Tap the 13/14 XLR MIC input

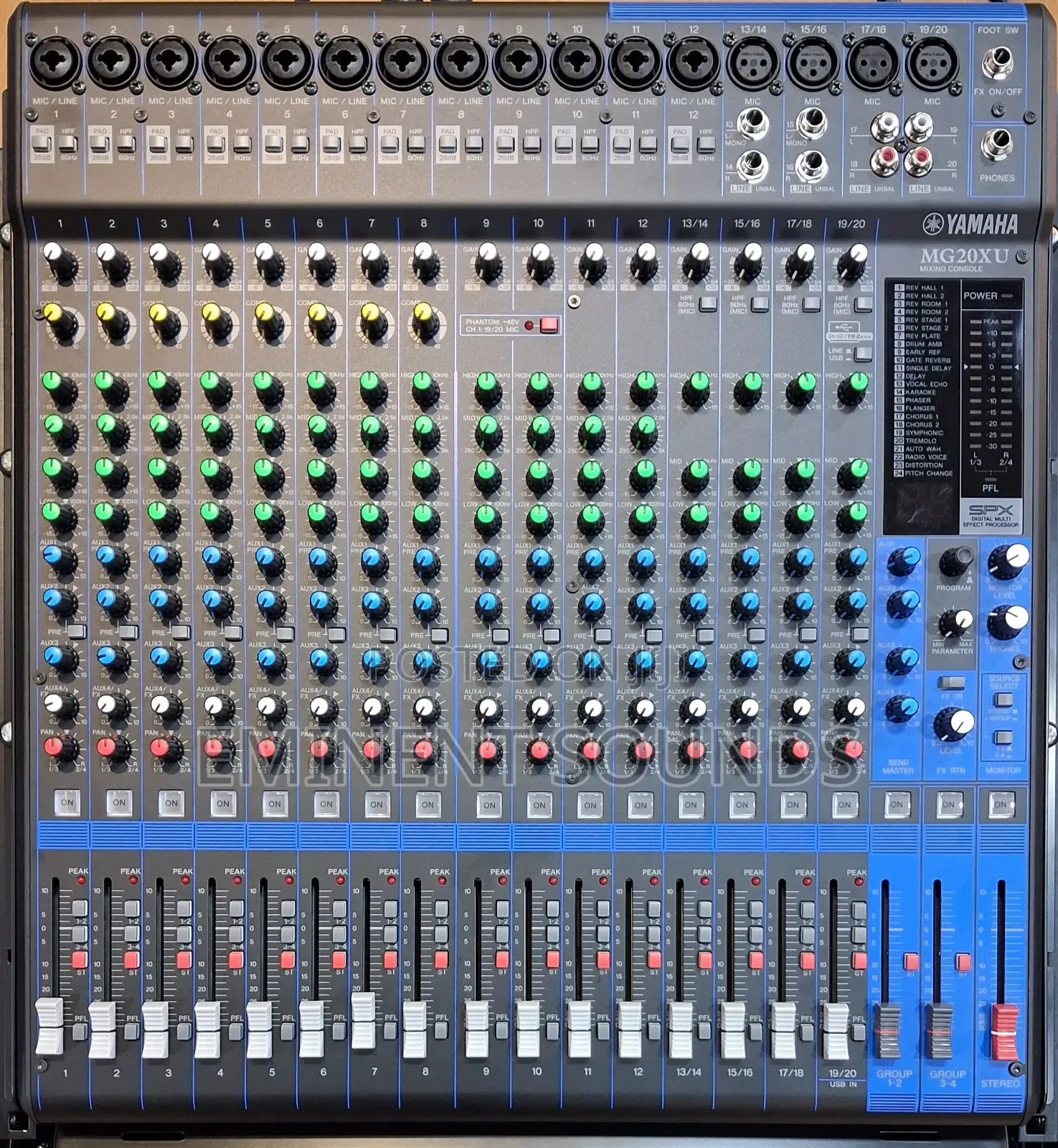753,64
